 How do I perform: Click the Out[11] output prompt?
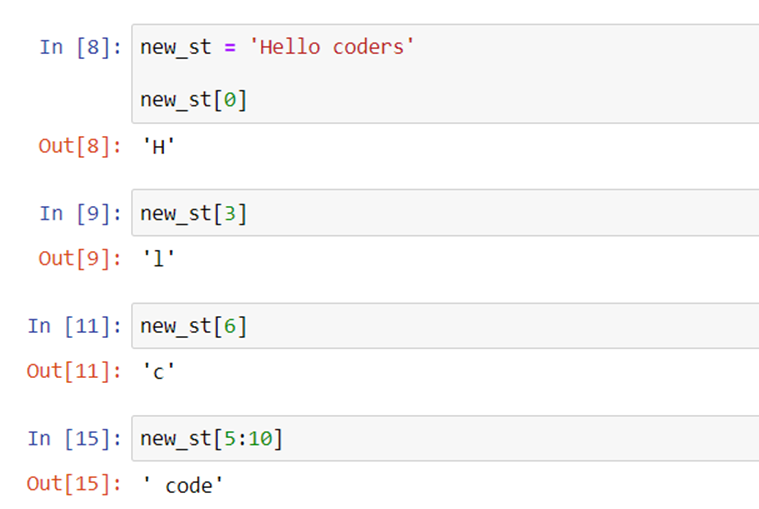coord(74,372)
